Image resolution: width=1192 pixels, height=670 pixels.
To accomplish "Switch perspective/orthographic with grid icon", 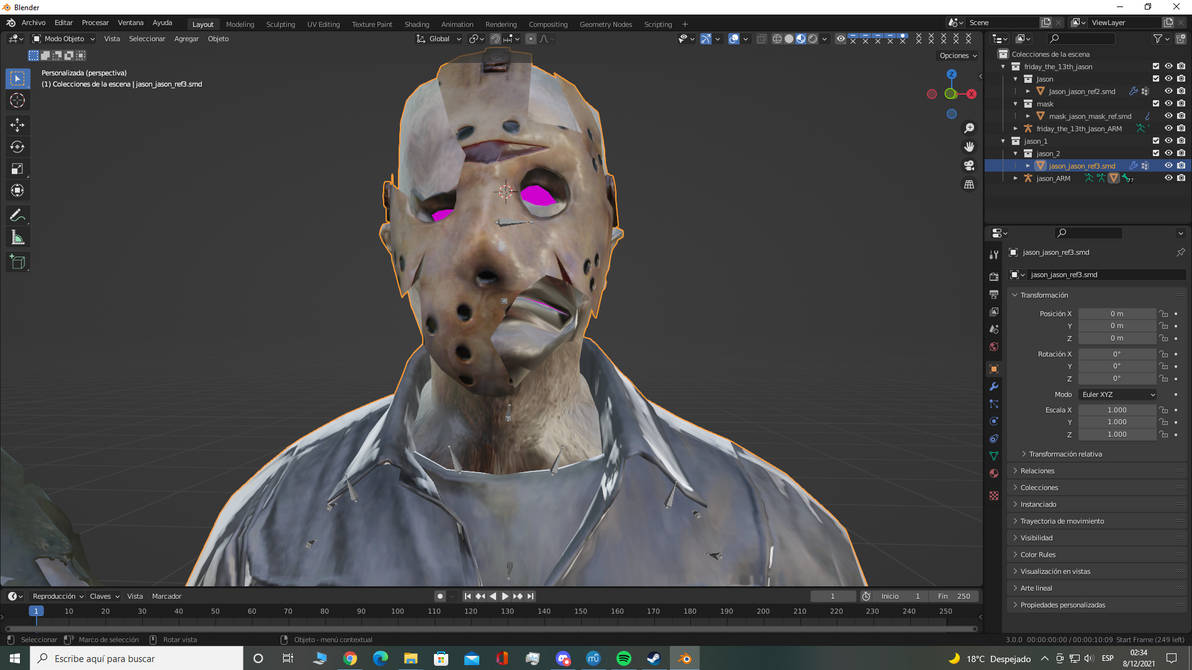I will click(x=968, y=185).
